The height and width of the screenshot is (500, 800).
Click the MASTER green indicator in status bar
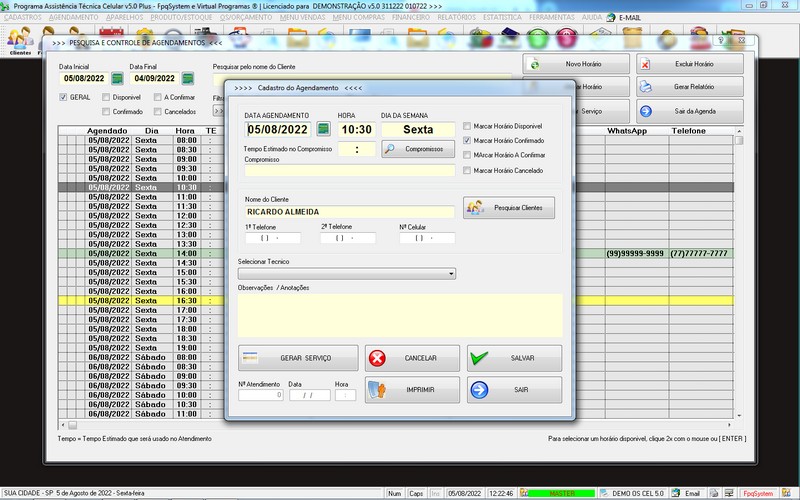pos(561,493)
